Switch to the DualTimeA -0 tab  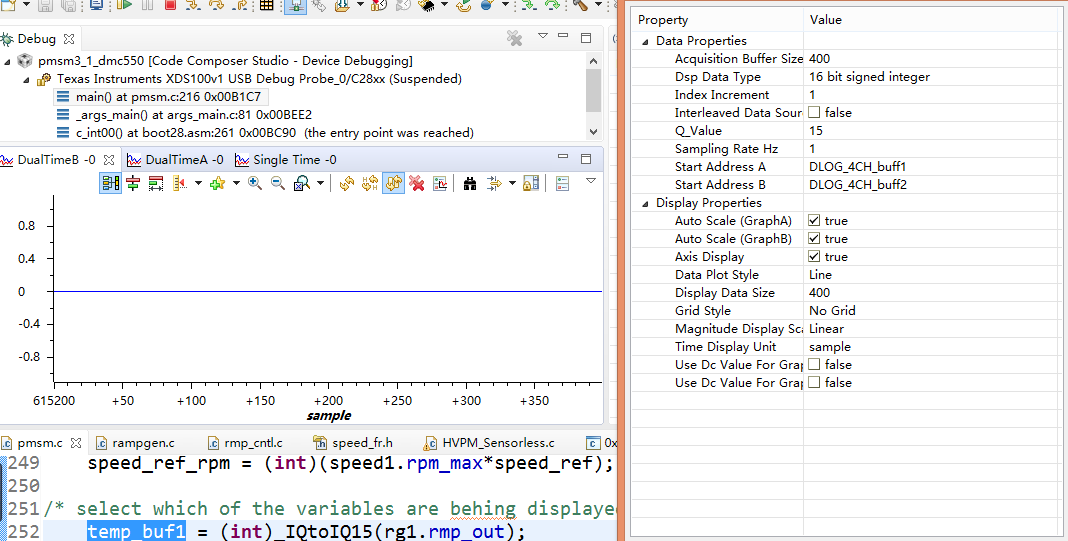(x=176, y=160)
